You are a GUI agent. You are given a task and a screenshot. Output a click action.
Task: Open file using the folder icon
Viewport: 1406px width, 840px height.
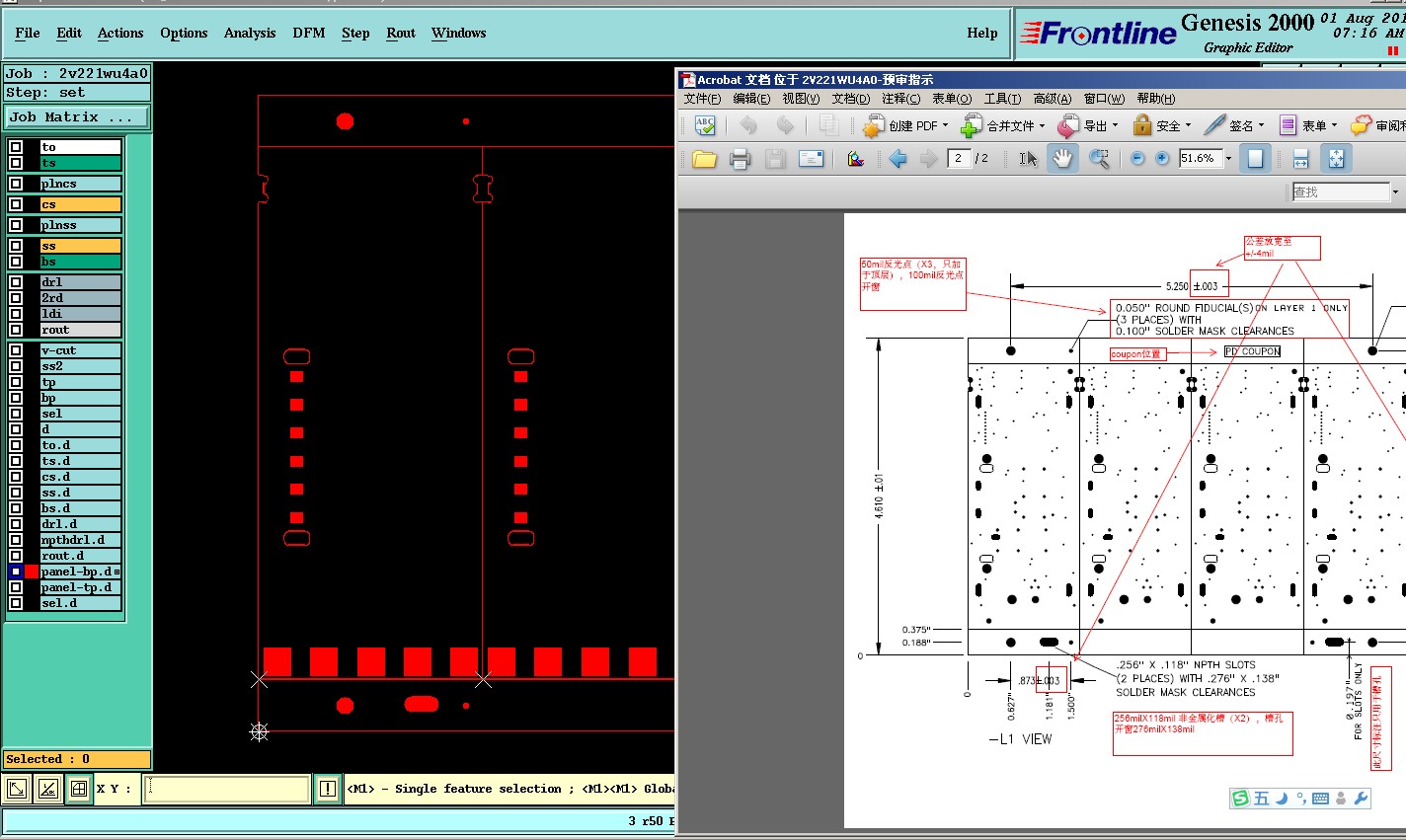(704, 159)
